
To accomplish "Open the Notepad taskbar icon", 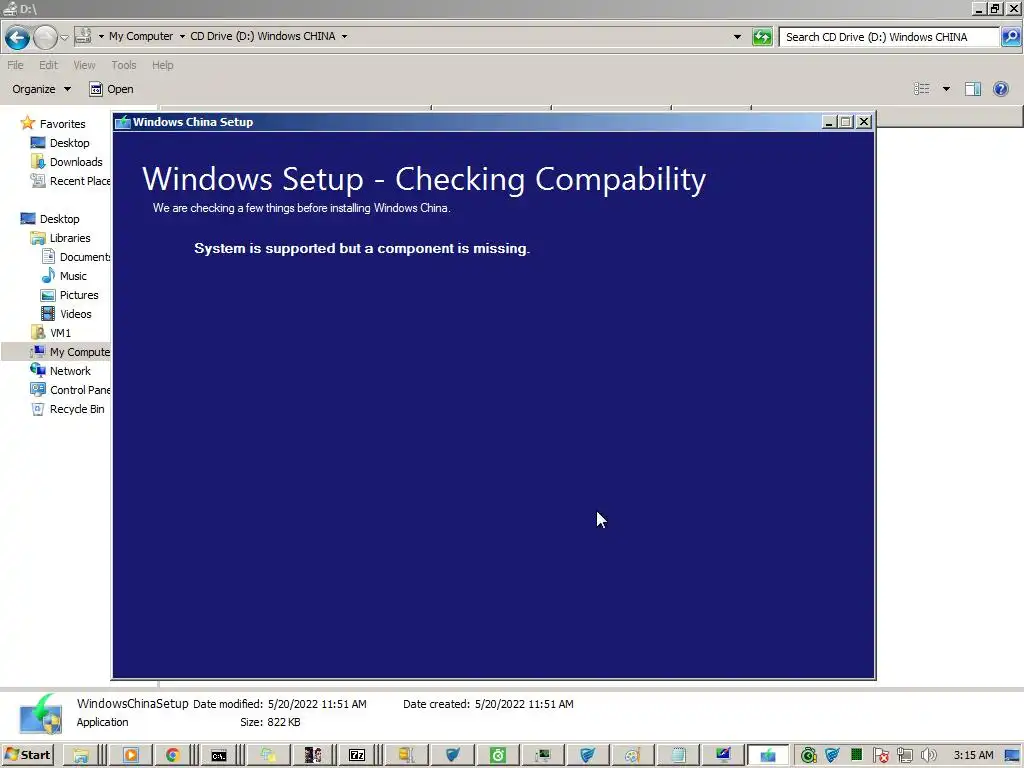I will (x=678, y=756).
